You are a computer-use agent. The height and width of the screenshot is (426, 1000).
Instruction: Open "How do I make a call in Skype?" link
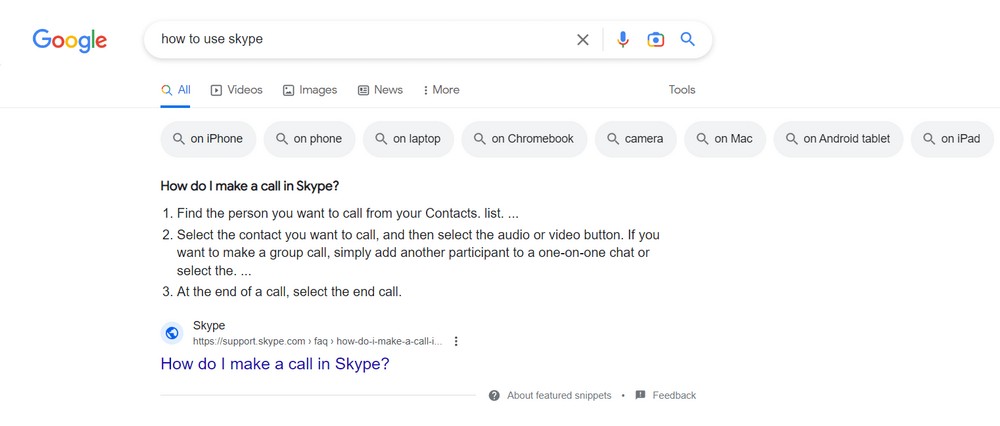275,364
